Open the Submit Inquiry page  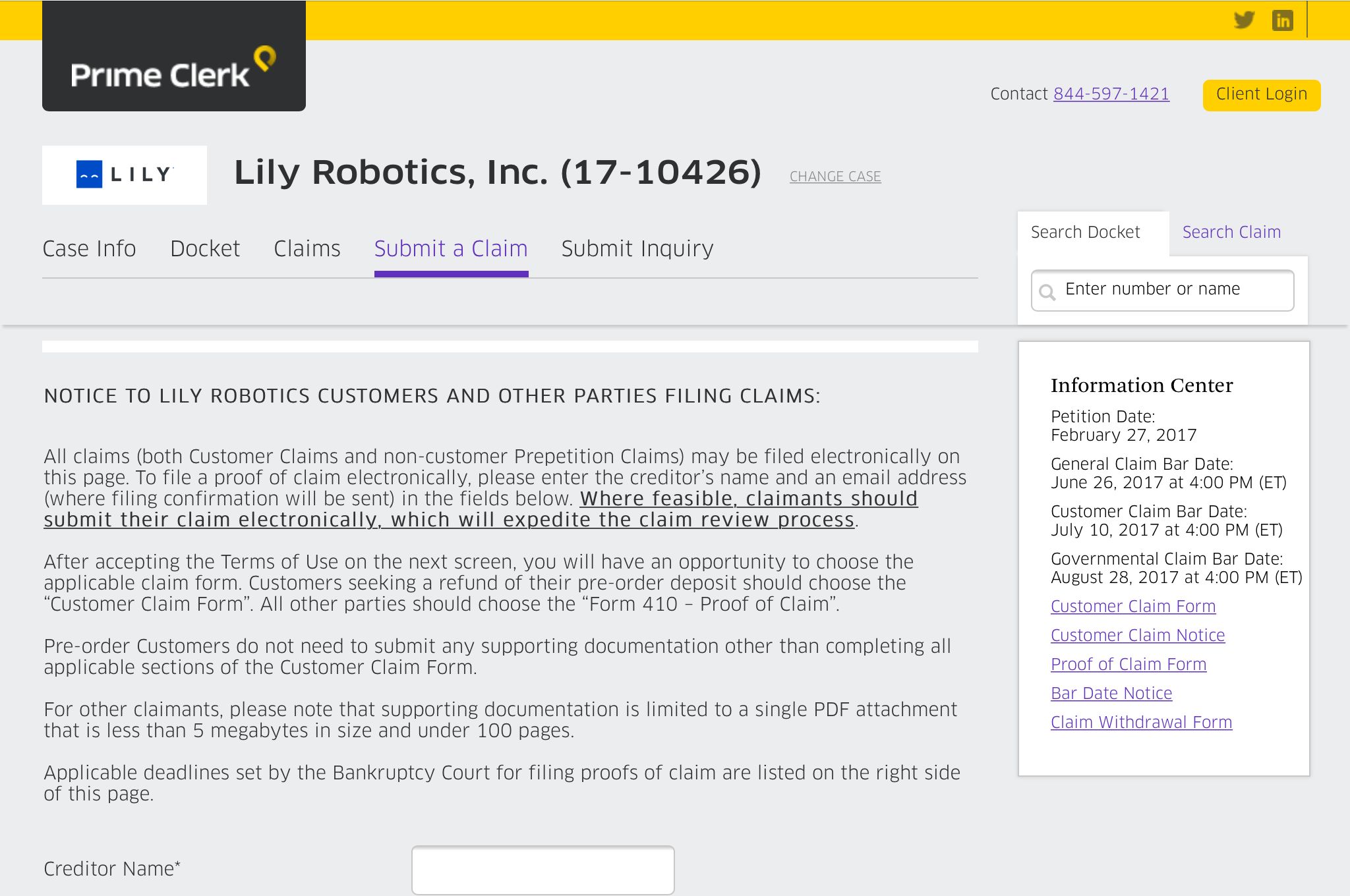click(637, 248)
